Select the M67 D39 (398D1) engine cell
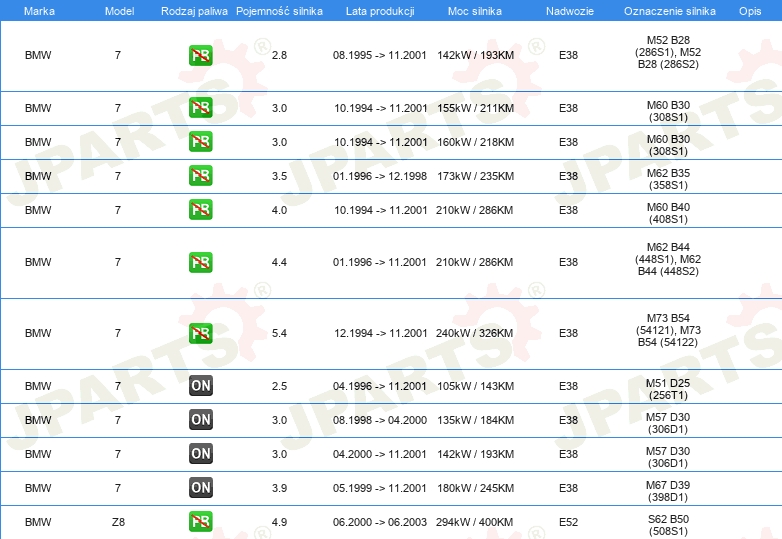782x539 pixels. coord(668,491)
